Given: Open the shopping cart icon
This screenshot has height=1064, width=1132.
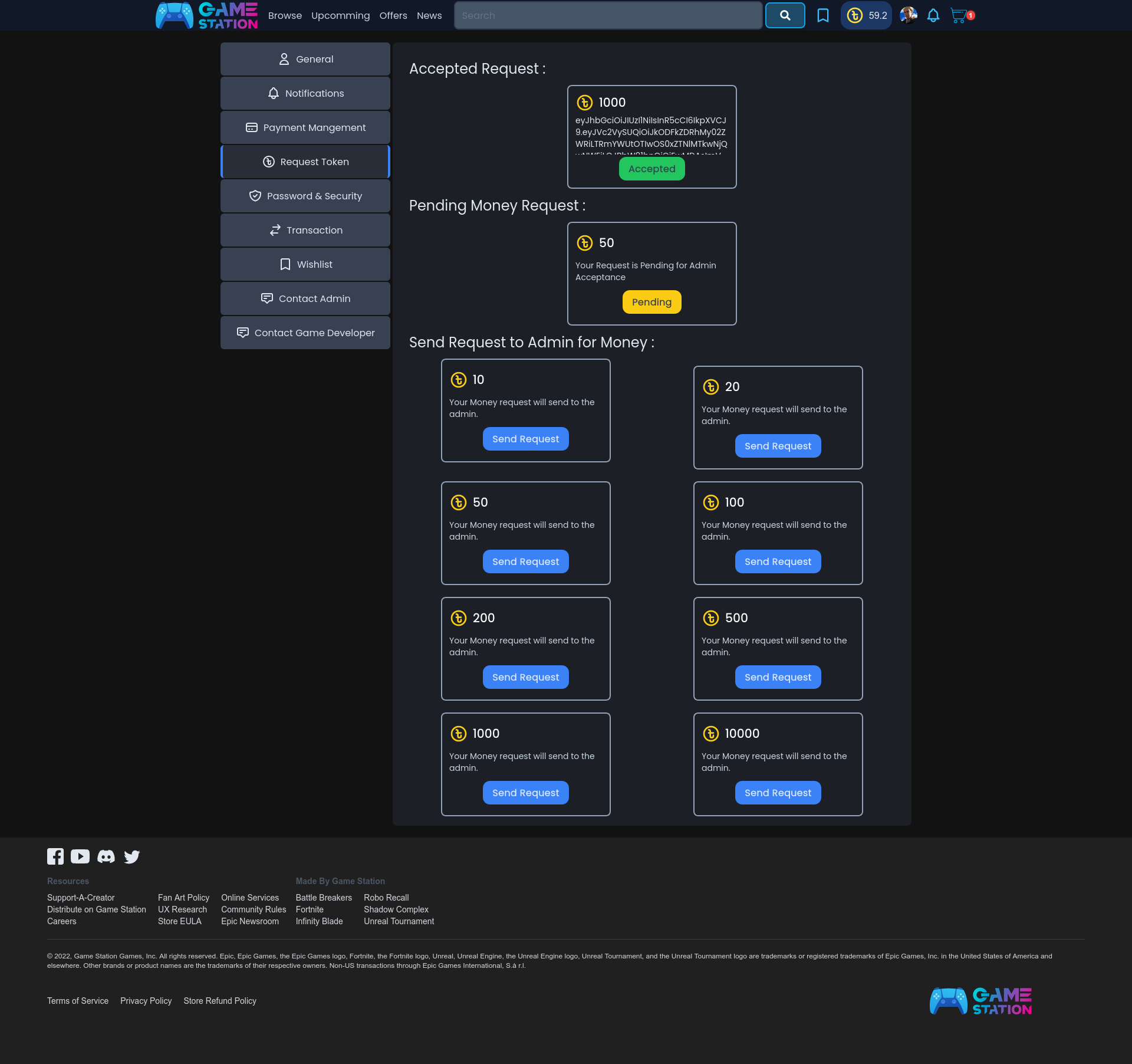Looking at the screenshot, I should (x=959, y=15).
